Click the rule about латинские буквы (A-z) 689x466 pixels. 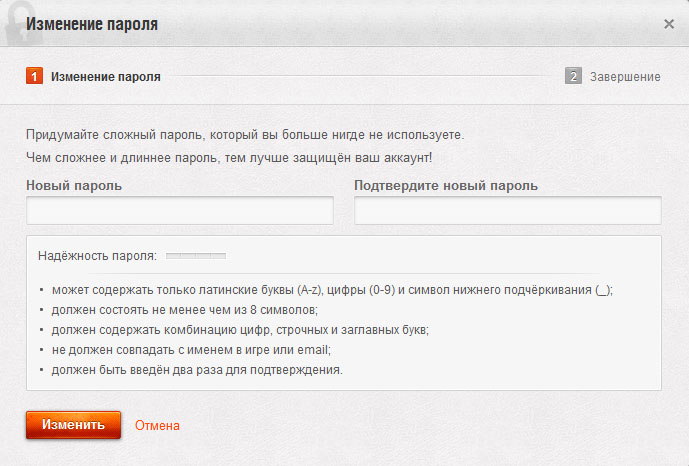(x=332, y=290)
